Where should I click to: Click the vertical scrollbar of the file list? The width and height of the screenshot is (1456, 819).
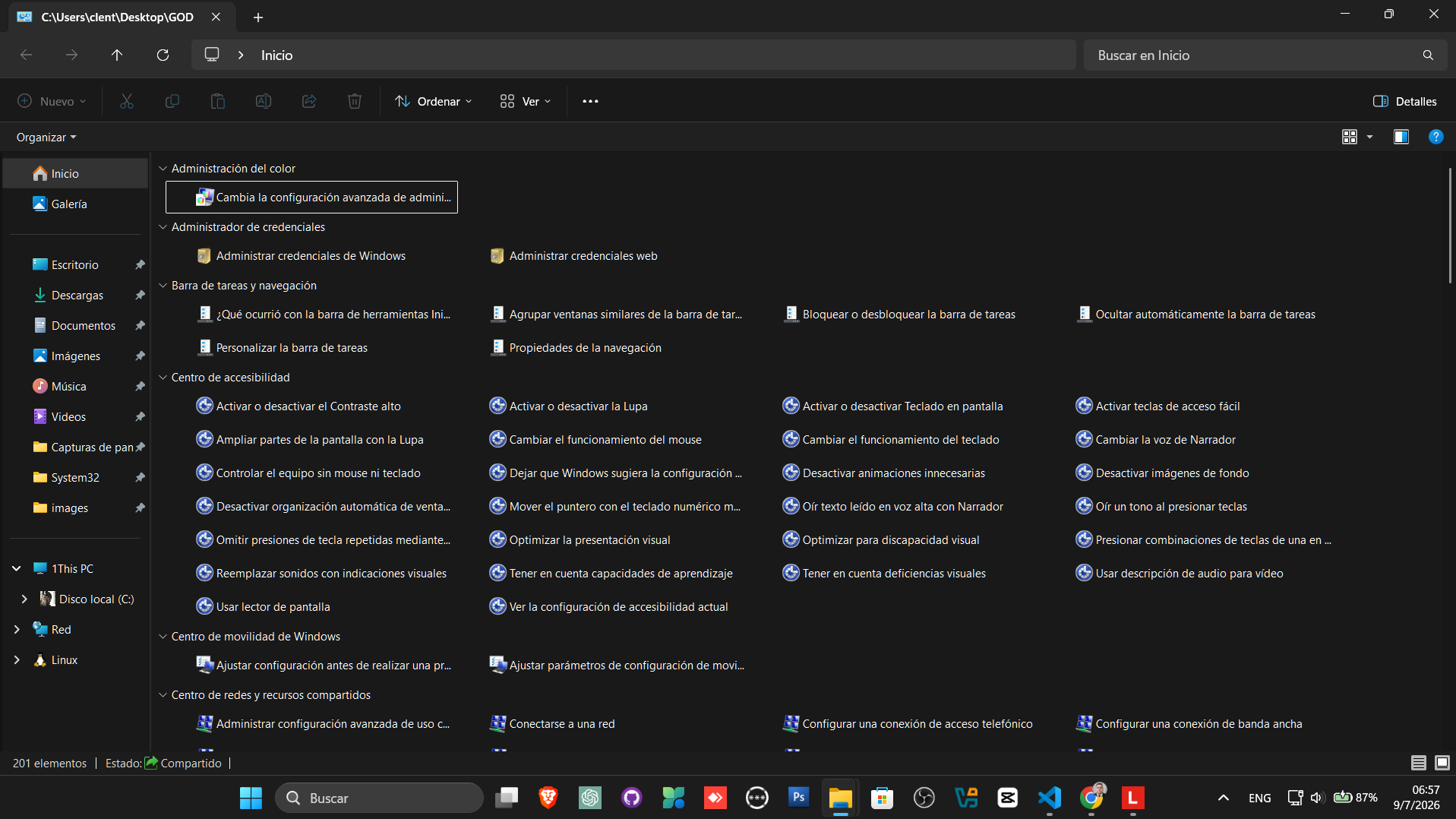pyautogui.click(x=1450, y=226)
